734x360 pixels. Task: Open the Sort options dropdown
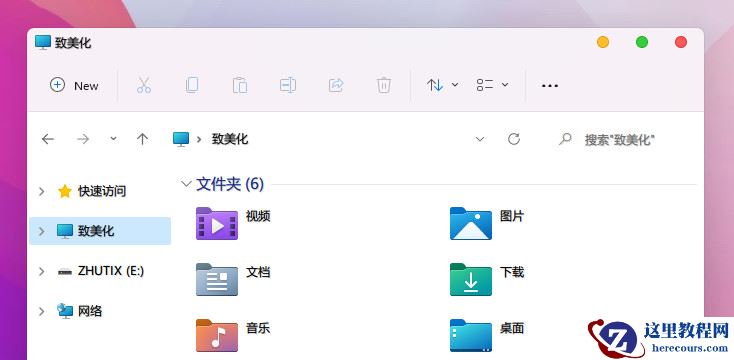442,85
